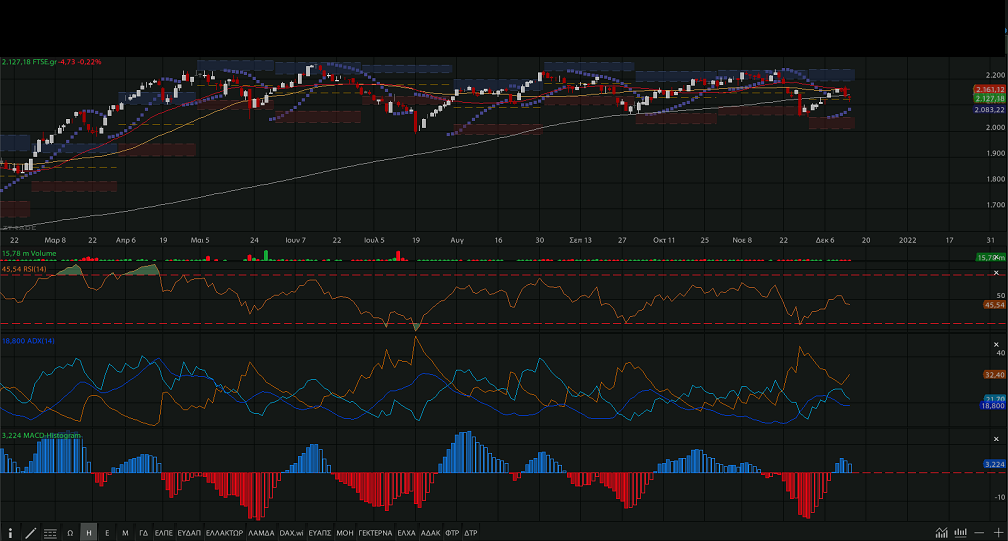Screen dimensions: 1008x541
Task: Select the H daily timeframe button
Action: point(89,533)
